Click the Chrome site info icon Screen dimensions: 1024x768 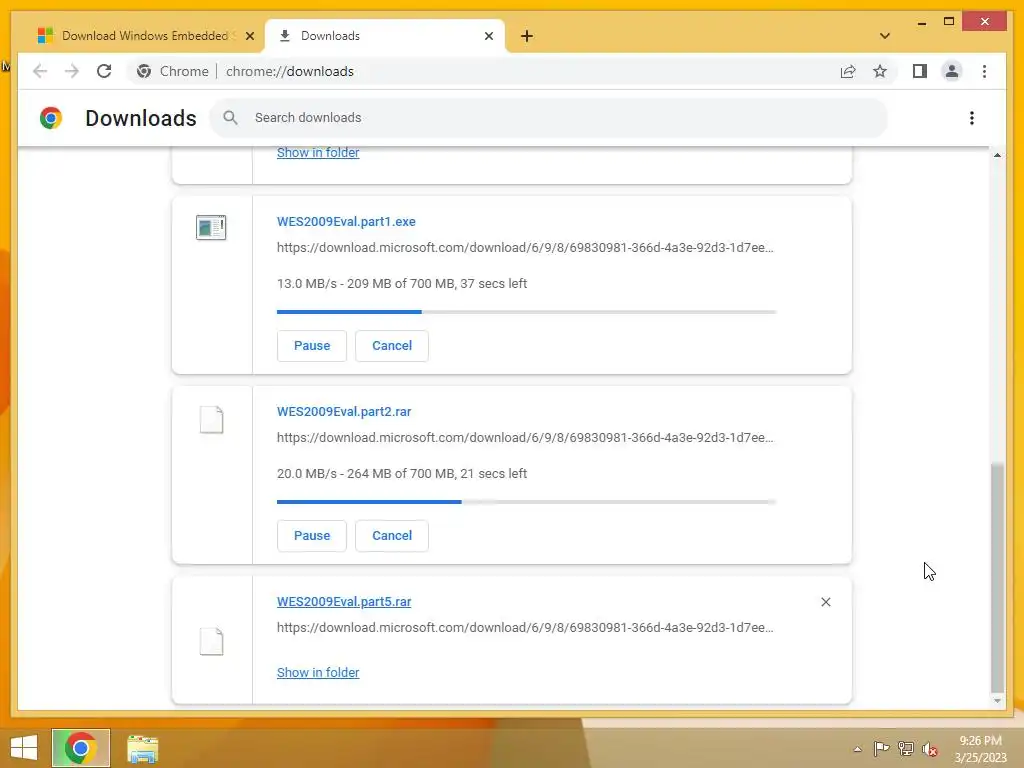pyautogui.click(x=144, y=71)
